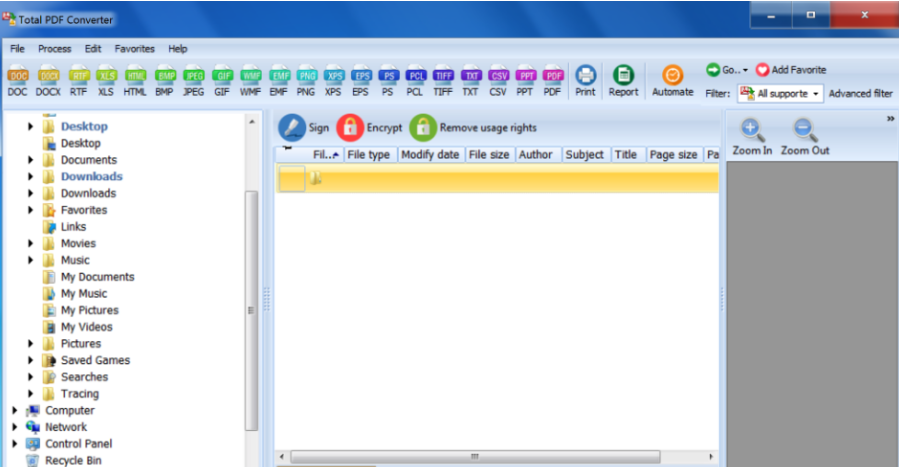Choose GIF output format
Viewport: 899px width, 467px height.
point(222,81)
